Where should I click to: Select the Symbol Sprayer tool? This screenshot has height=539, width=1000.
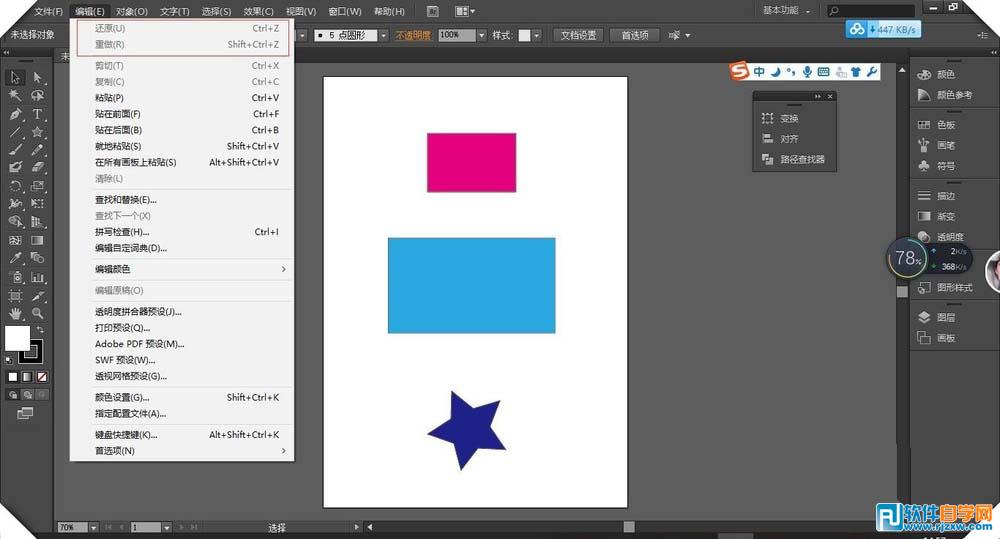point(15,277)
